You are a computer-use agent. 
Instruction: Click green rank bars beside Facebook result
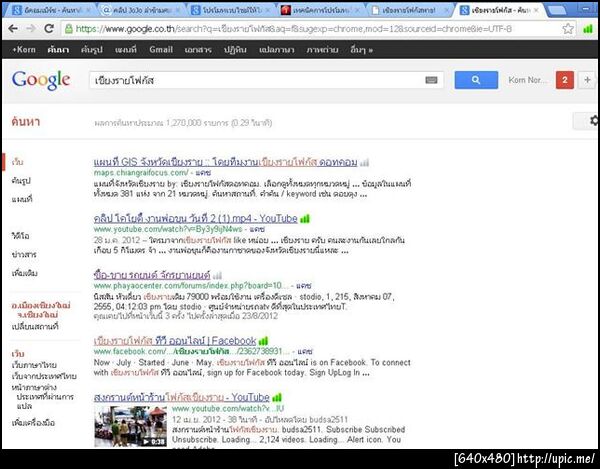point(263,340)
